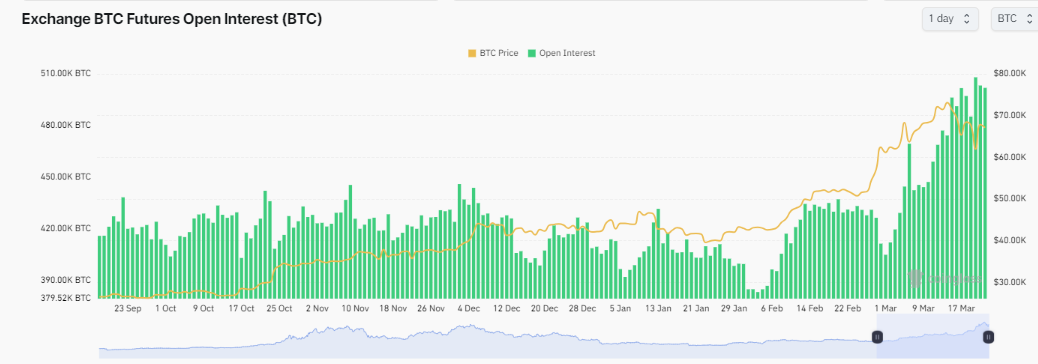Screen dimensions: 1038x364
Task: Grab the right range slider handle
Action: click(x=988, y=337)
